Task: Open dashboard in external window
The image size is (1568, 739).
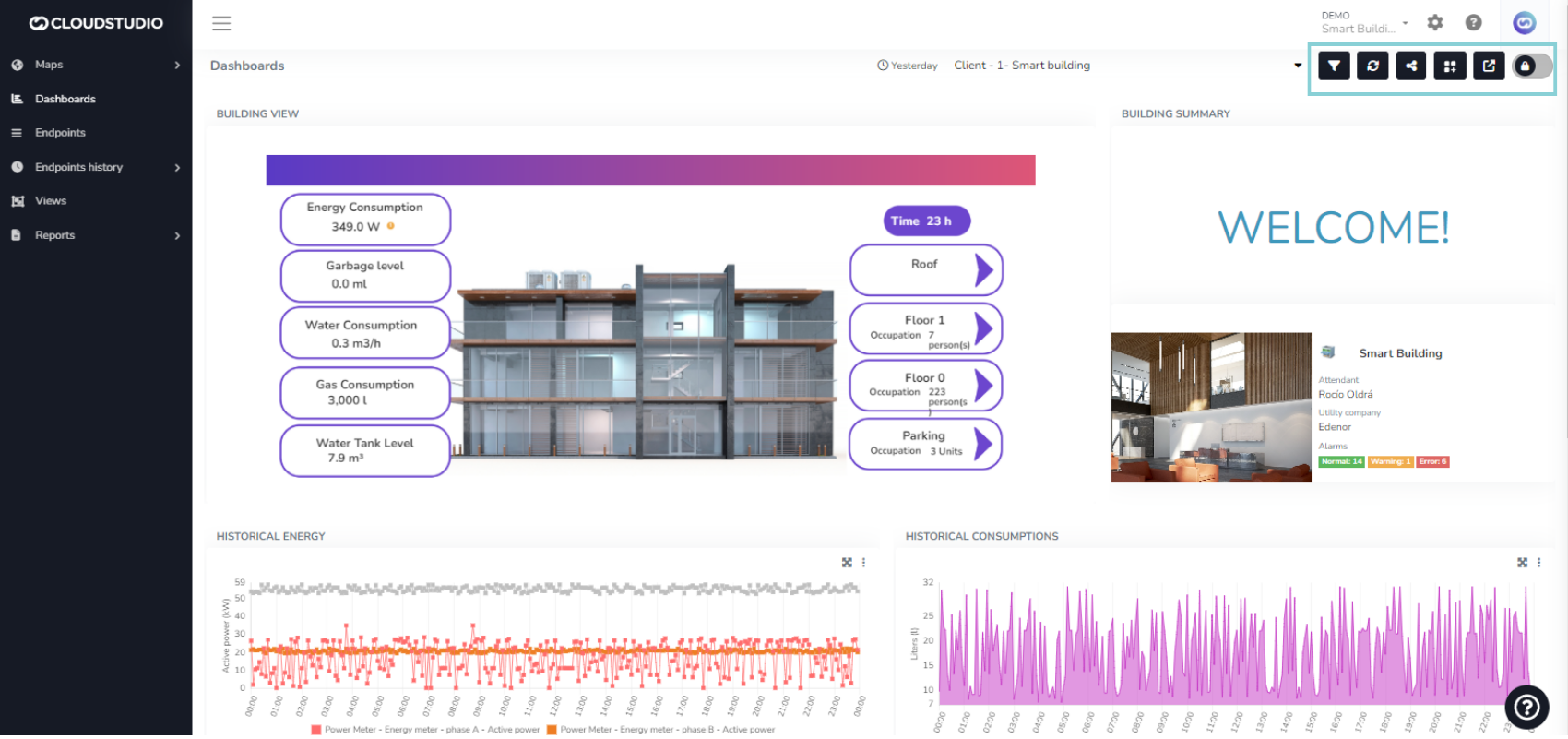Action: tap(1489, 66)
